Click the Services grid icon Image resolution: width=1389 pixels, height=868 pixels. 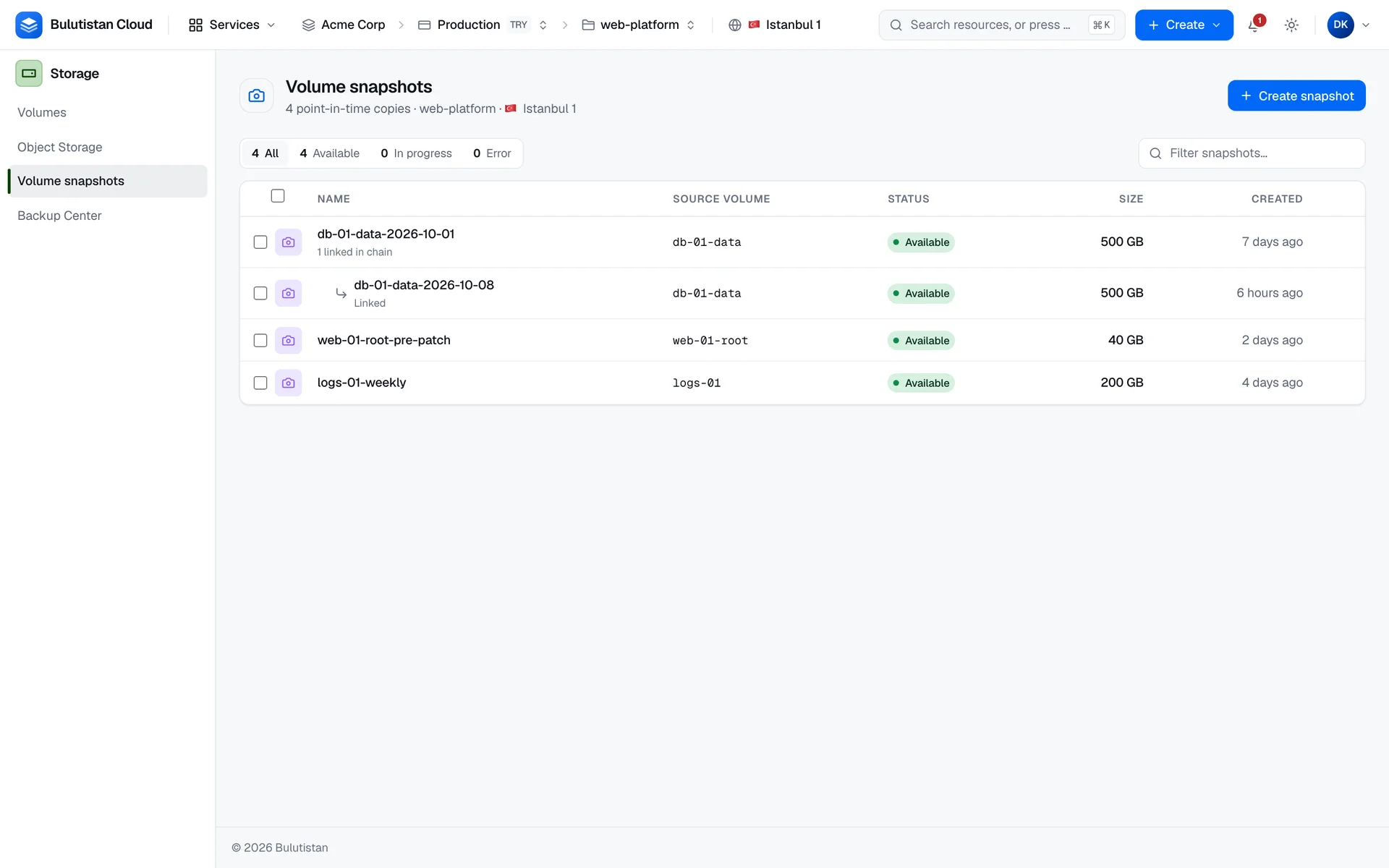[195, 25]
